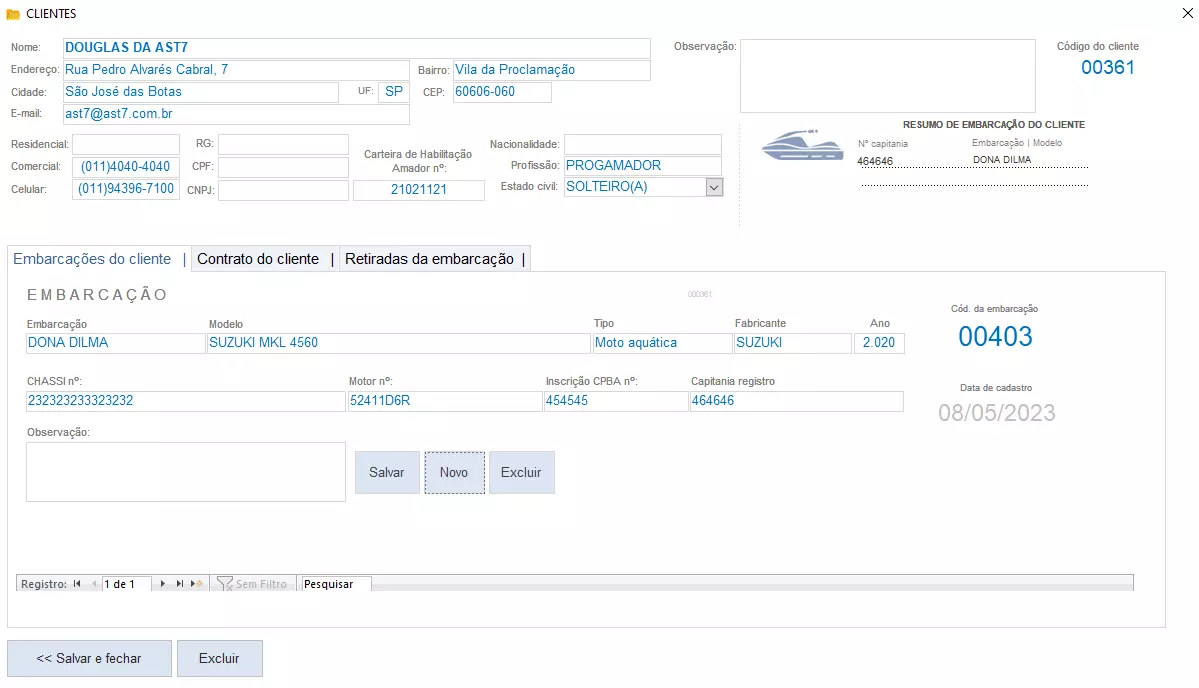Click Cidade field São José das Botas
The width and height of the screenshot is (1199, 688).
click(200, 92)
